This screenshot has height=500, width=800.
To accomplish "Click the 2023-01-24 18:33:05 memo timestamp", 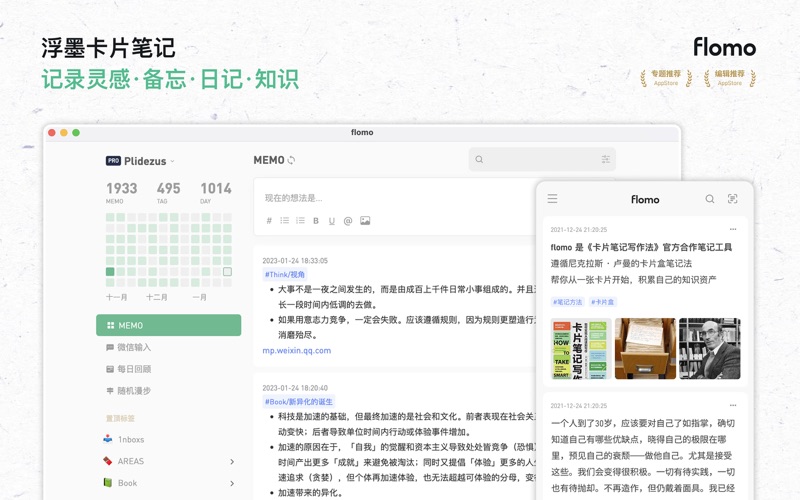I will (x=295, y=260).
